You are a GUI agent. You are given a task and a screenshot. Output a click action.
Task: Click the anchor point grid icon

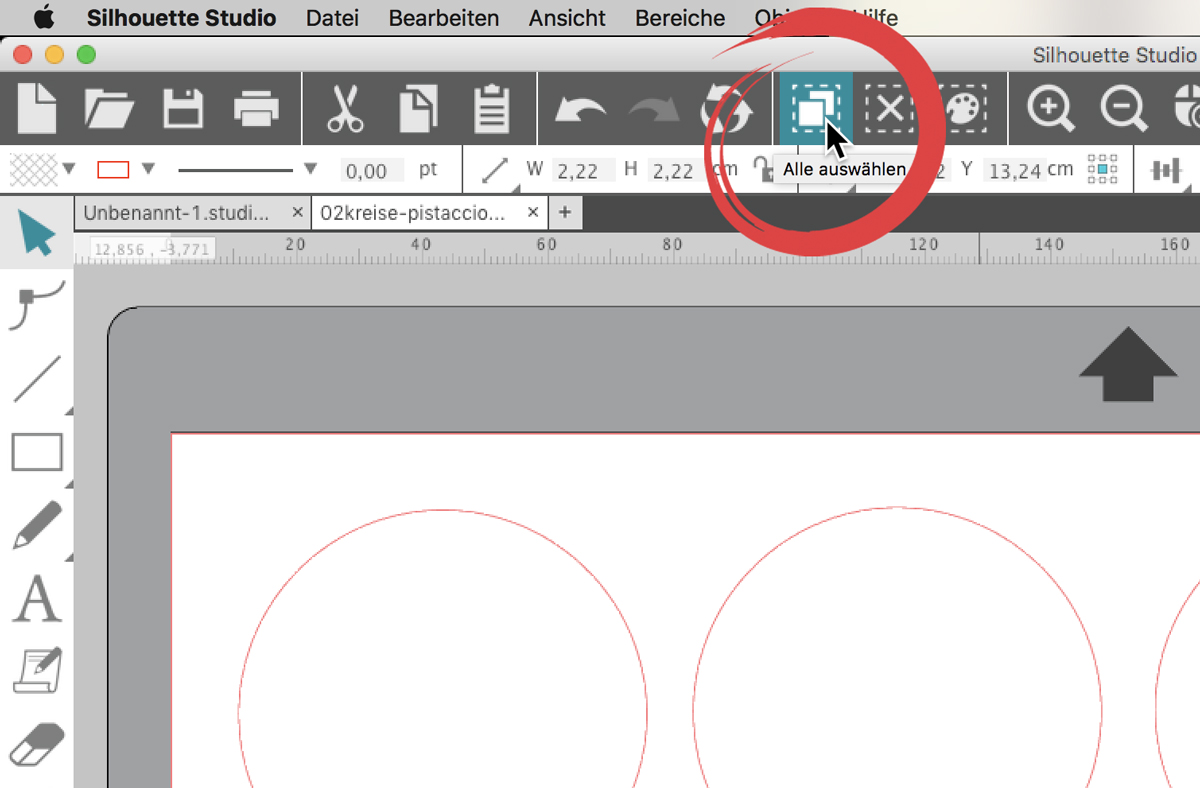pyautogui.click(x=1101, y=170)
